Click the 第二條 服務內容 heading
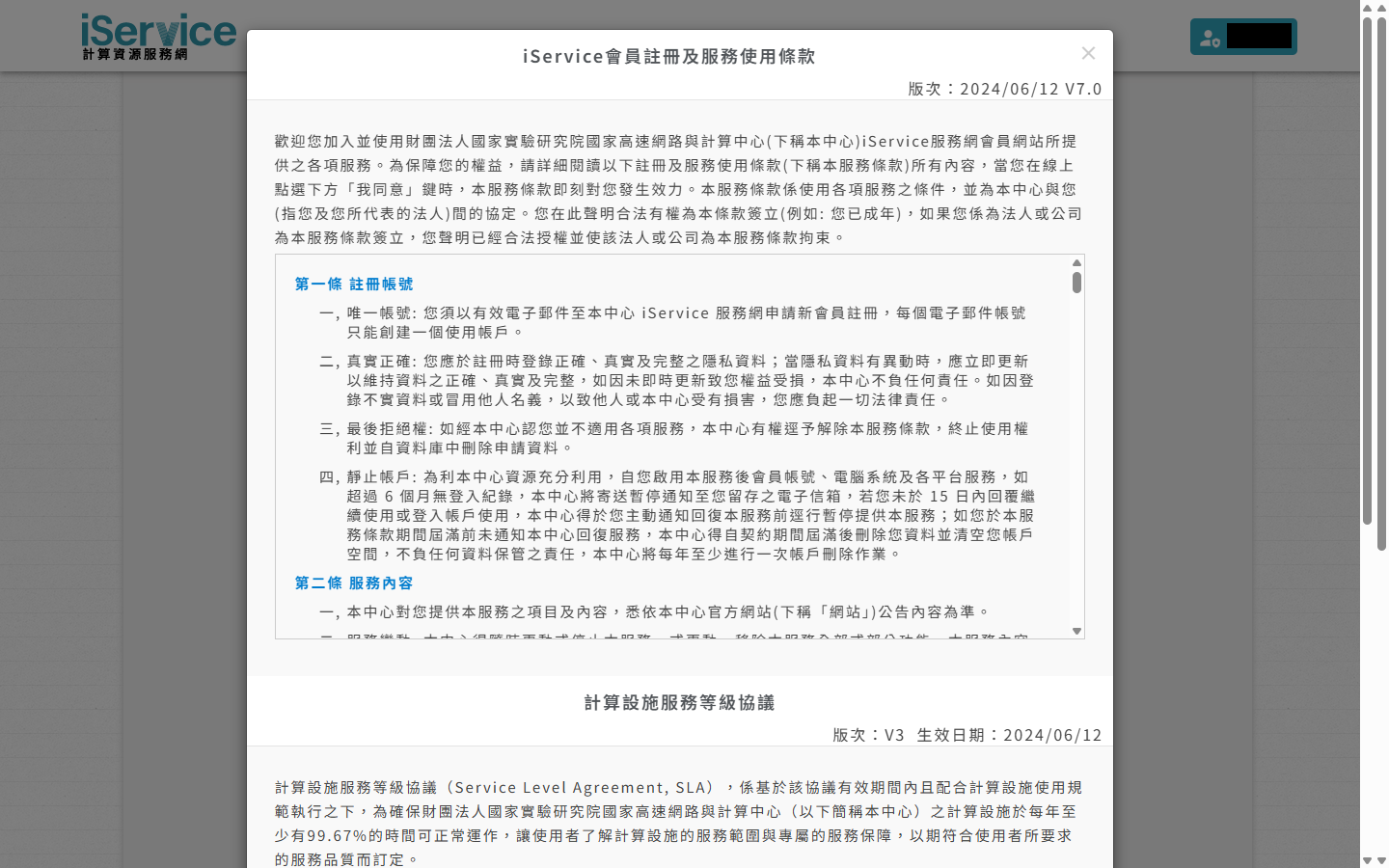The height and width of the screenshot is (868, 1389). pos(354,583)
